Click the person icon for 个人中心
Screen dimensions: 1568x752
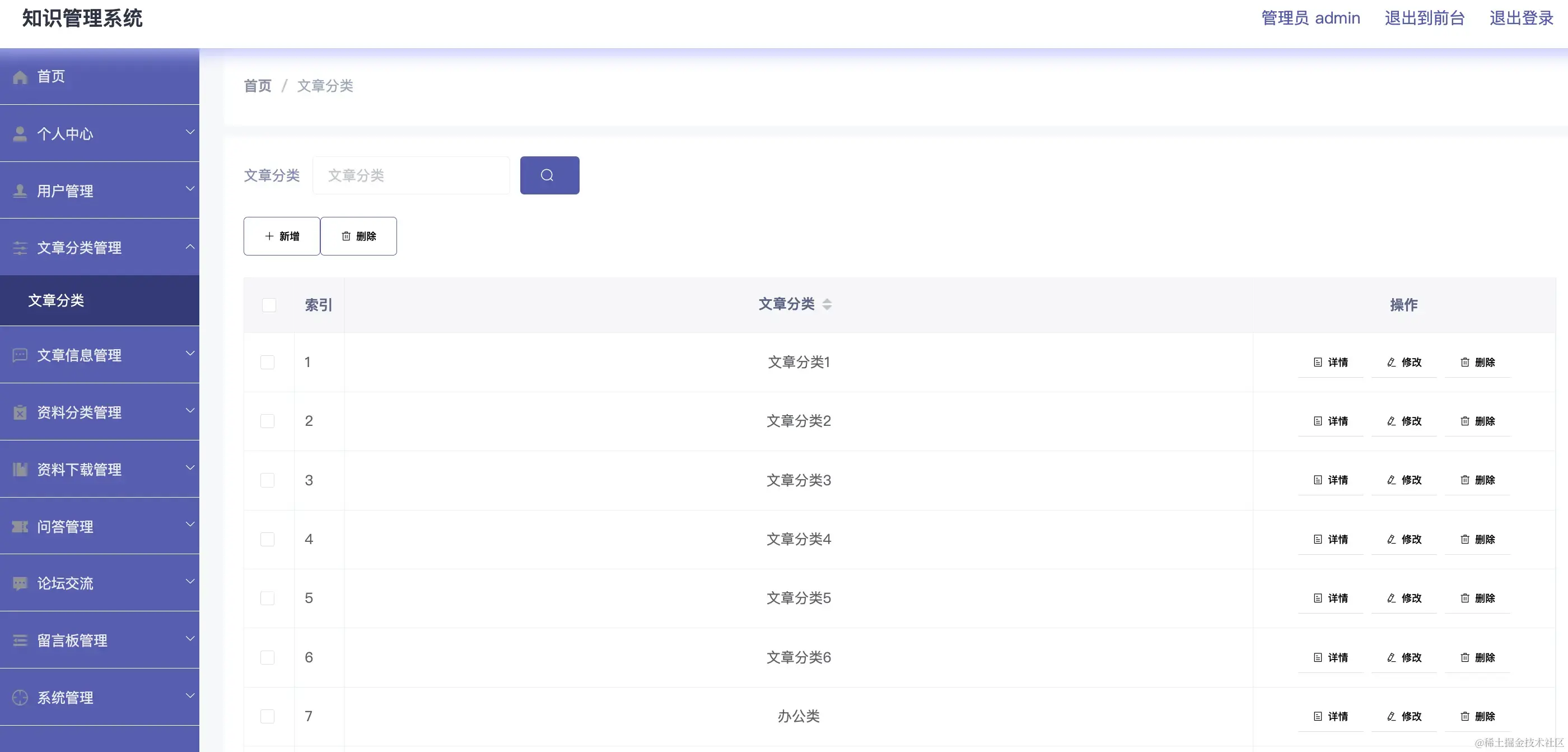pos(19,133)
